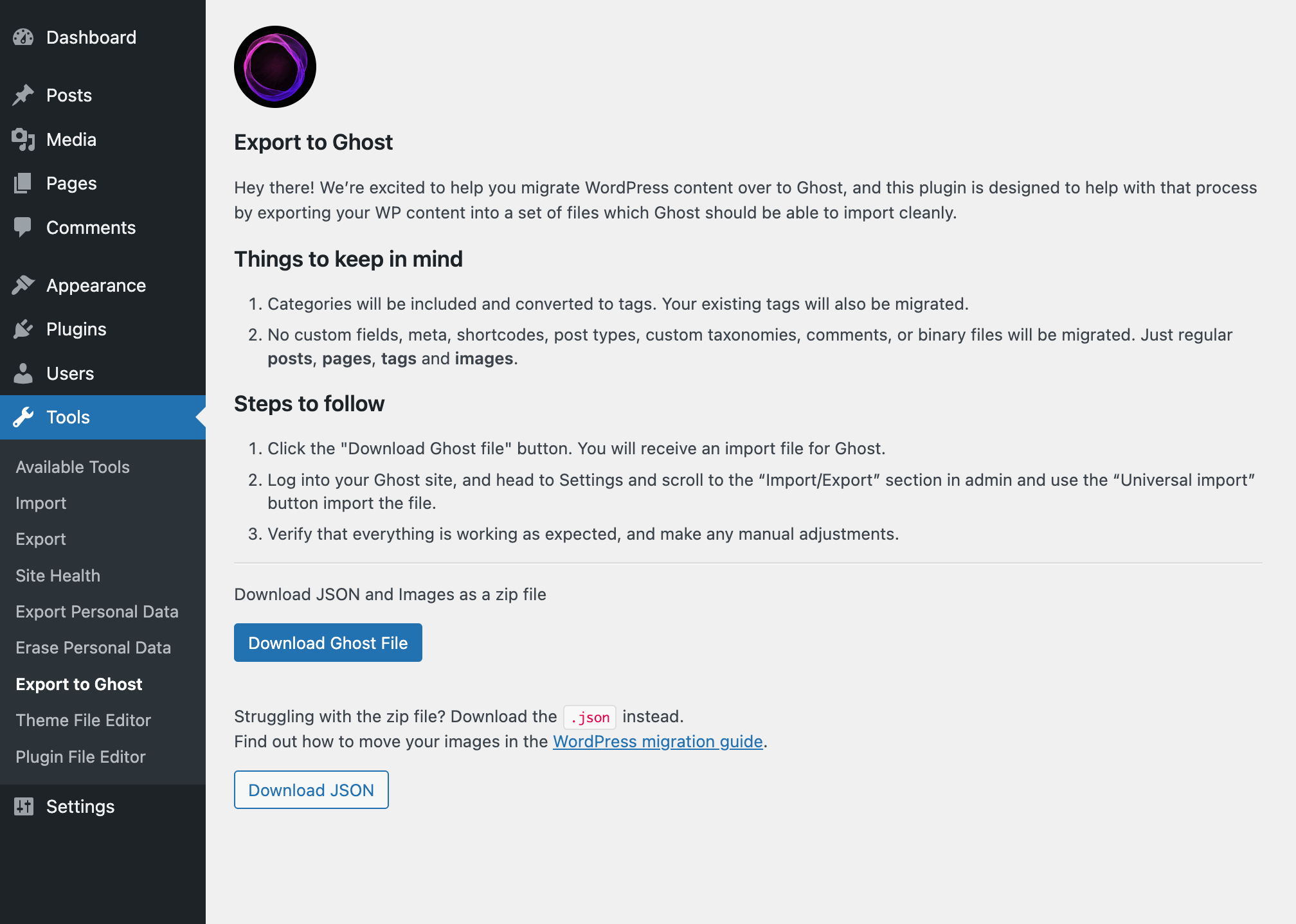This screenshot has height=924, width=1296.
Task: Open the Import submenu item
Action: [x=41, y=503]
